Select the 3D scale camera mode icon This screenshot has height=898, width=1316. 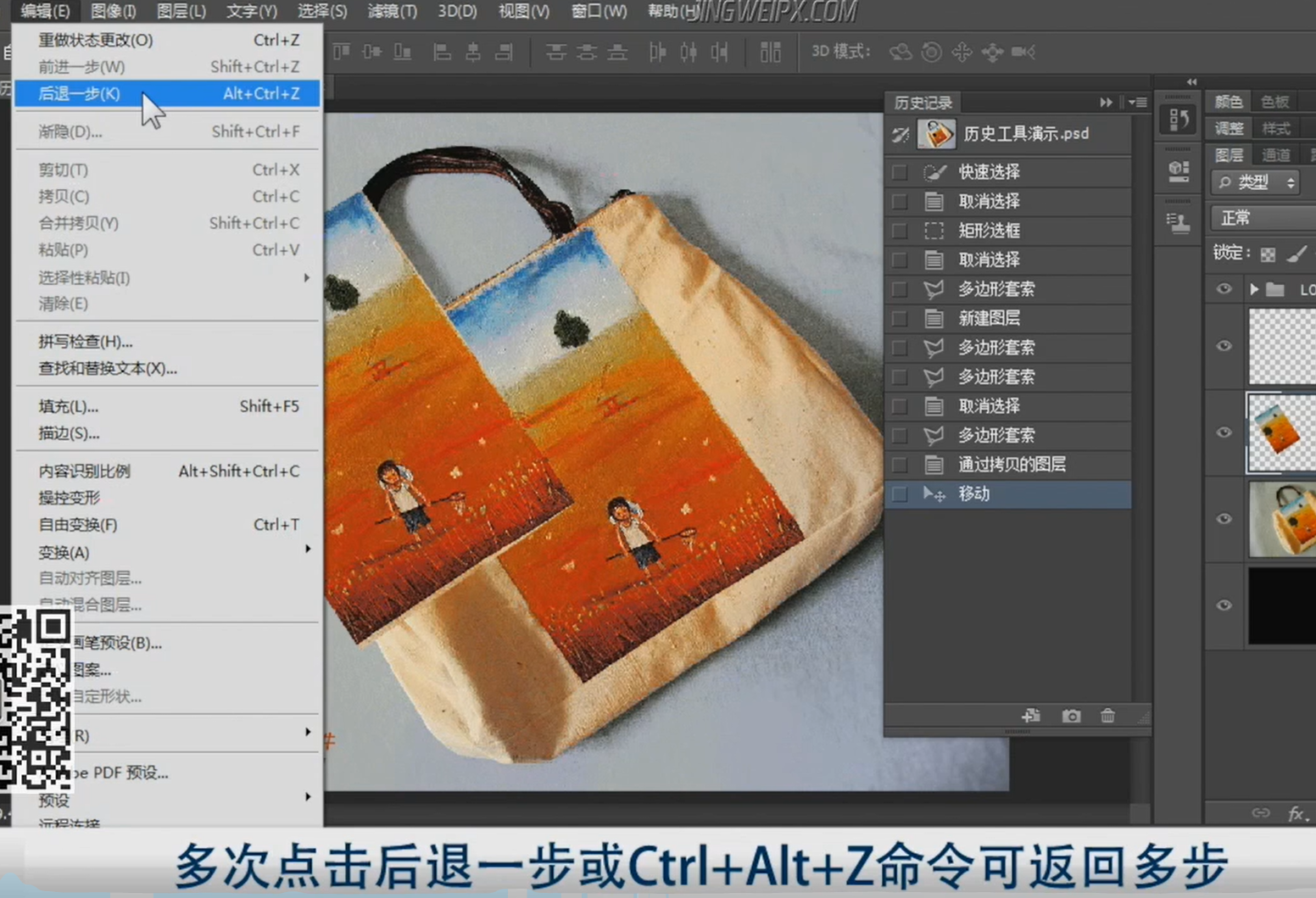point(1023,52)
